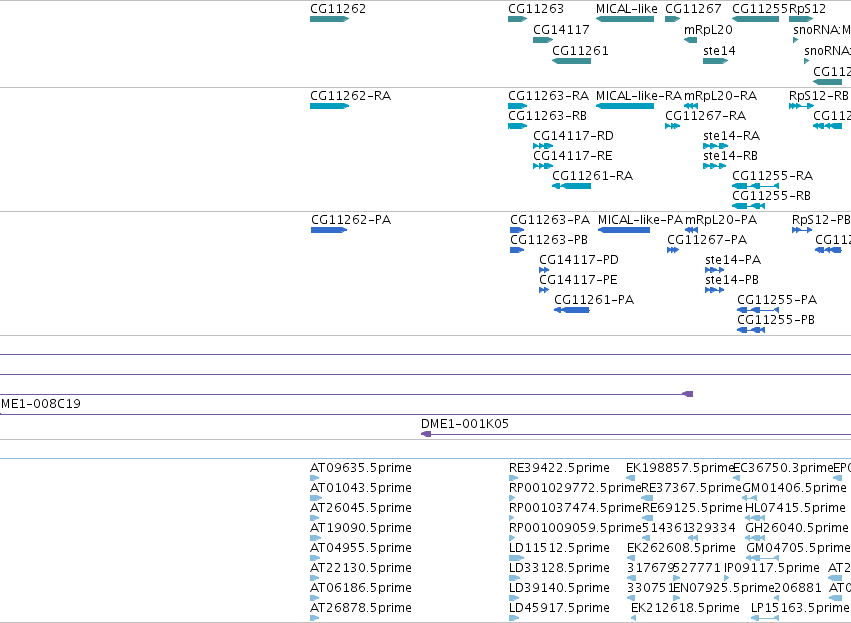Select the LD33128.5prime EST
The height and width of the screenshot is (623, 851).
coord(514,578)
